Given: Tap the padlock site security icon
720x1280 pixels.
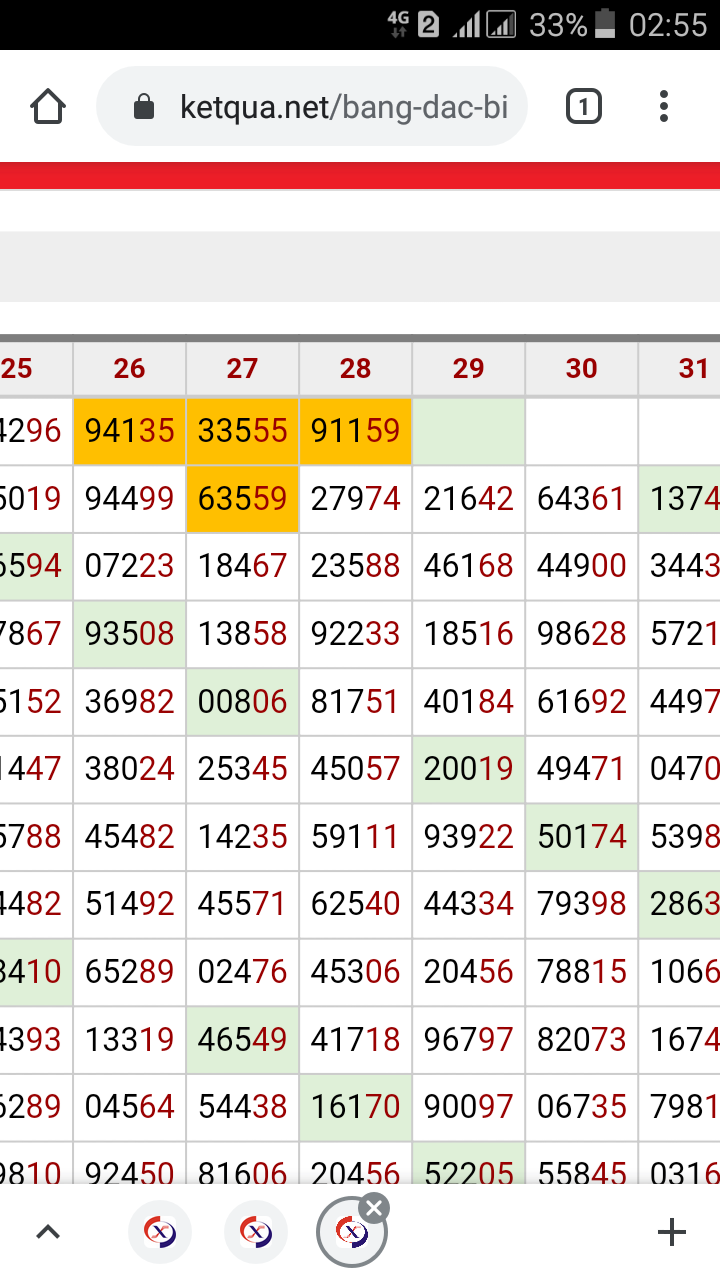Looking at the screenshot, I should 144,107.
